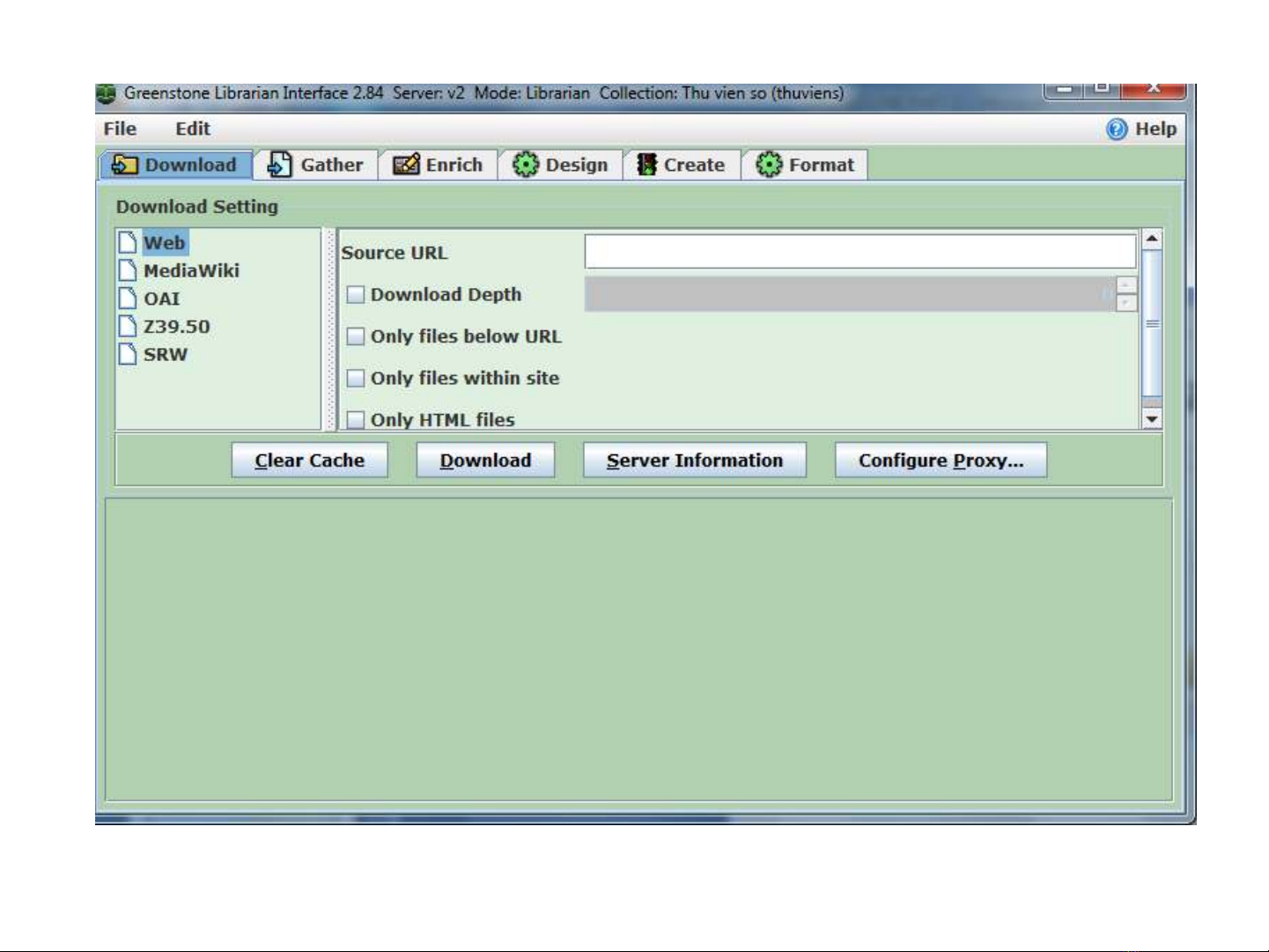1269x952 pixels.
Task: Click the Source URL text field
Action: [860, 252]
